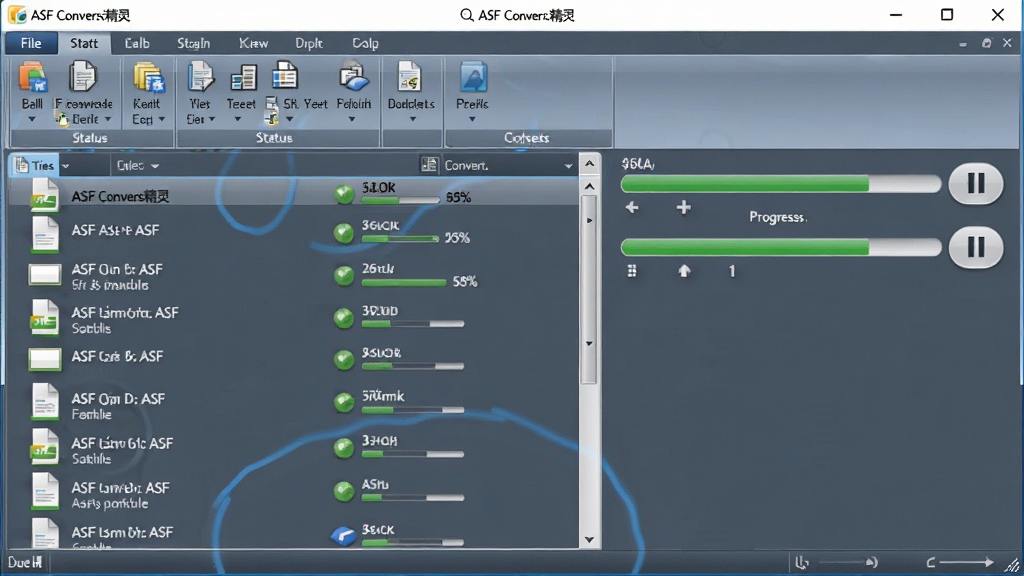Click the Ties button in list header

35,165
